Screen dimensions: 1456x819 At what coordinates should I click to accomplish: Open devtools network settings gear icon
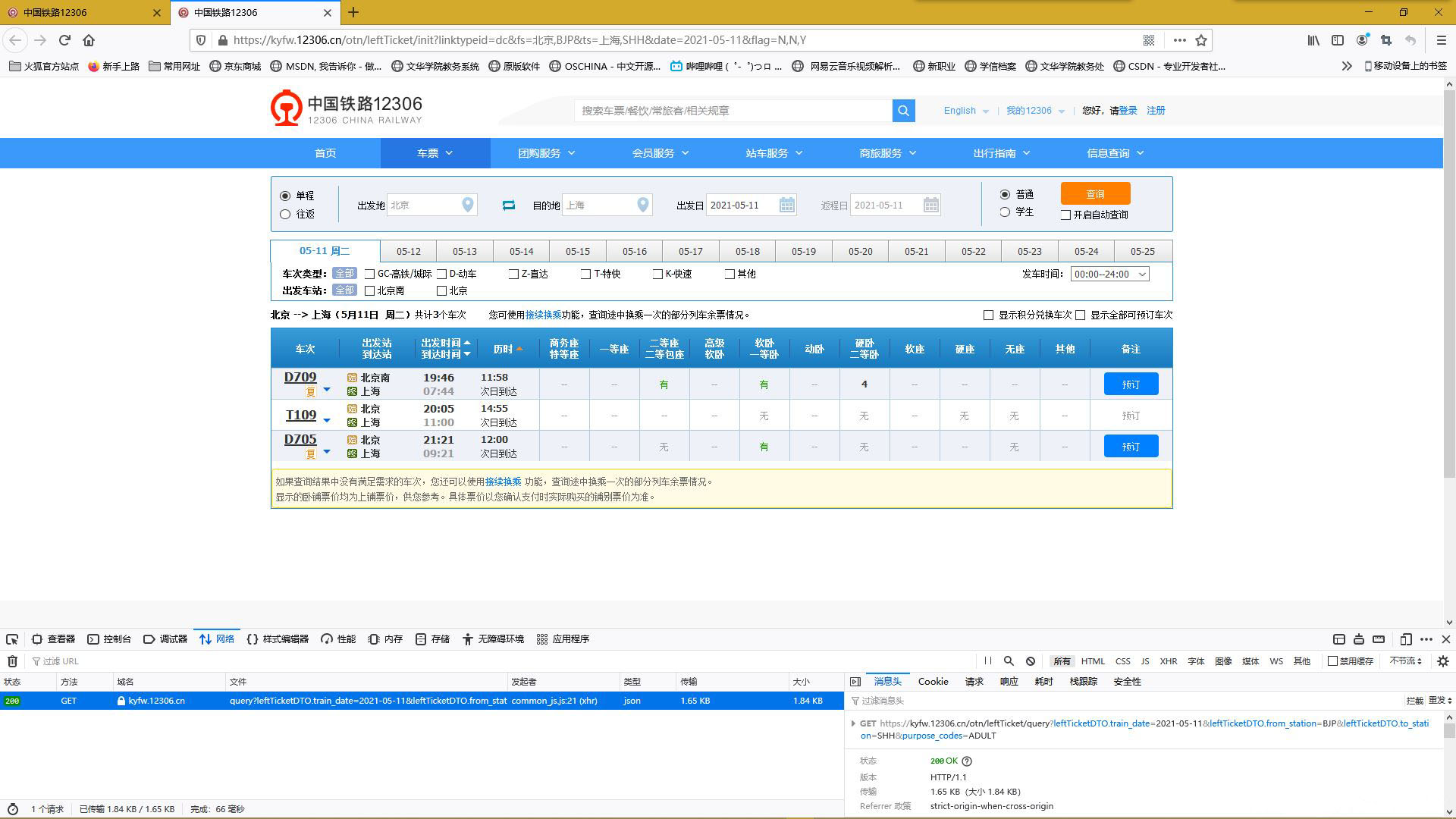click(1443, 661)
